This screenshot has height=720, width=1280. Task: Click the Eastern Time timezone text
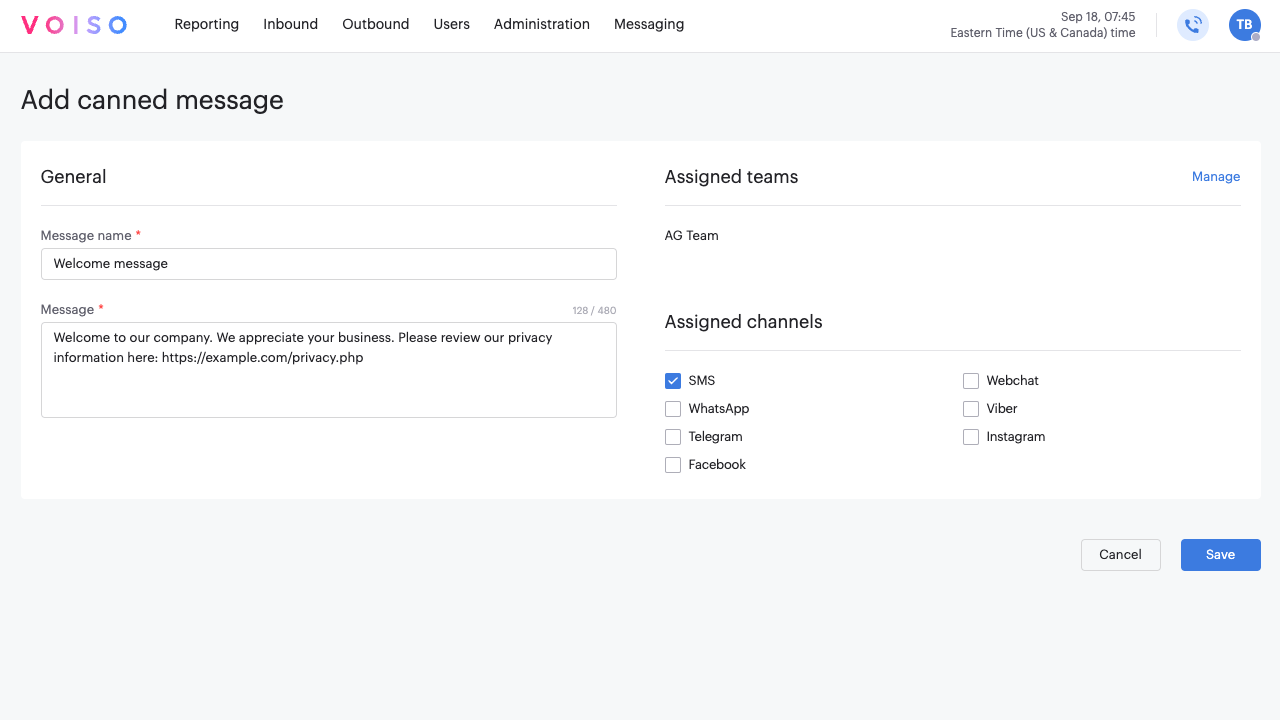click(1043, 33)
